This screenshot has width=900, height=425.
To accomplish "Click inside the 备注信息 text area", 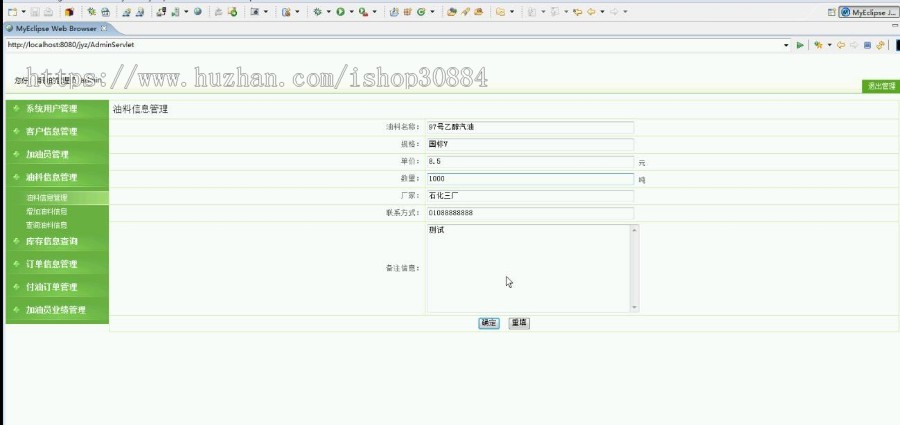I will point(528,268).
